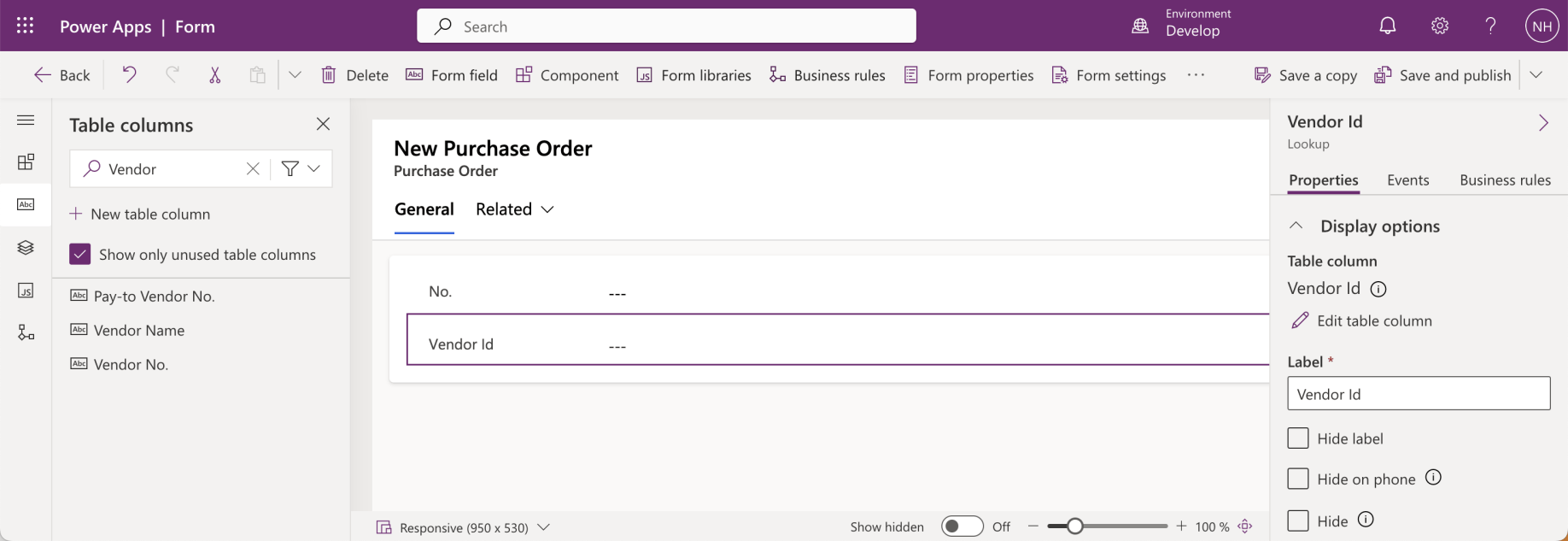1568x541 pixels.
Task: Switch to the Business rules properties tab
Action: point(1505,180)
